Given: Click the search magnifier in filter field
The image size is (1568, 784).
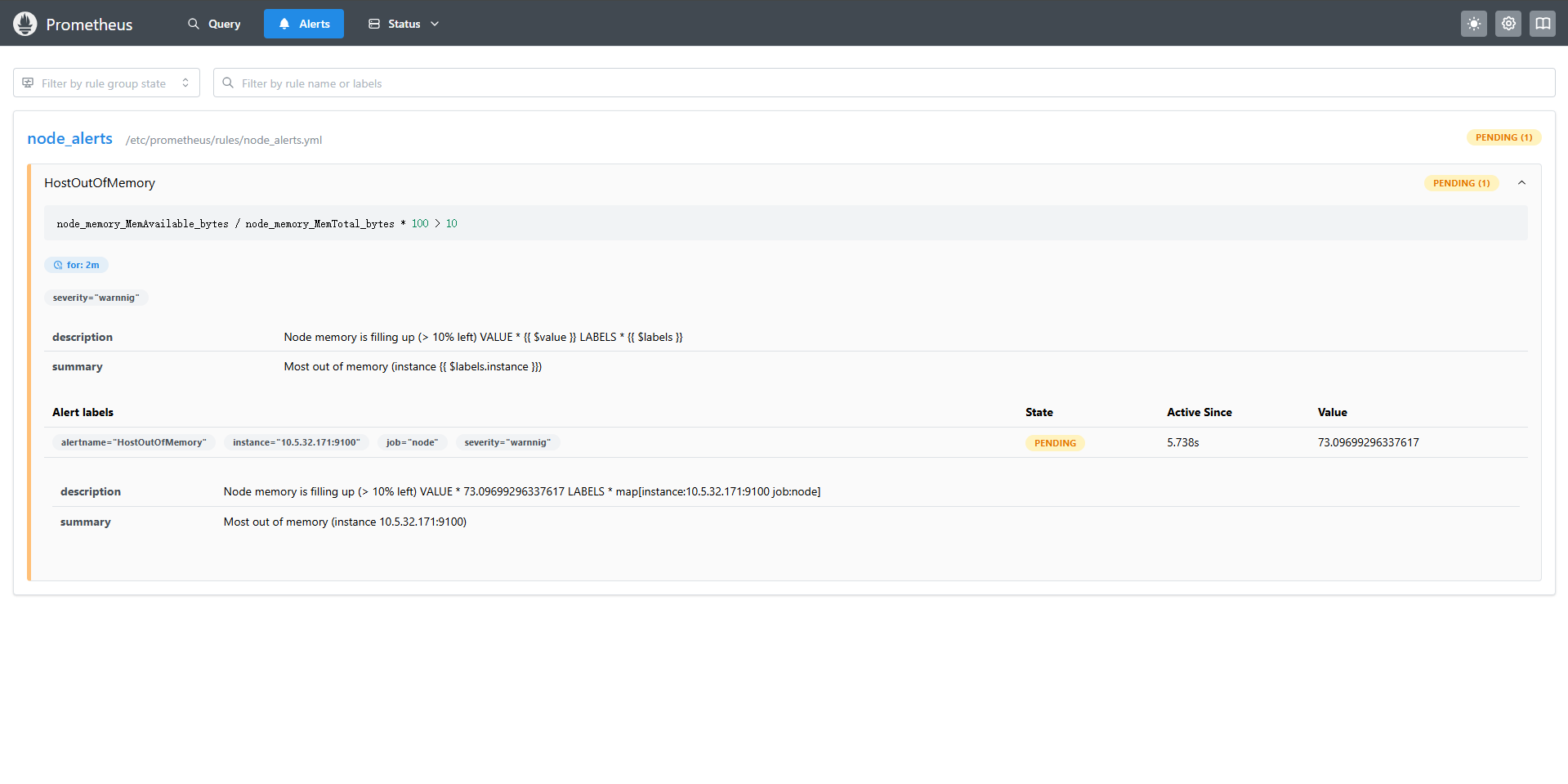Looking at the screenshot, I should pyautogui.click(x=228, y=83).
